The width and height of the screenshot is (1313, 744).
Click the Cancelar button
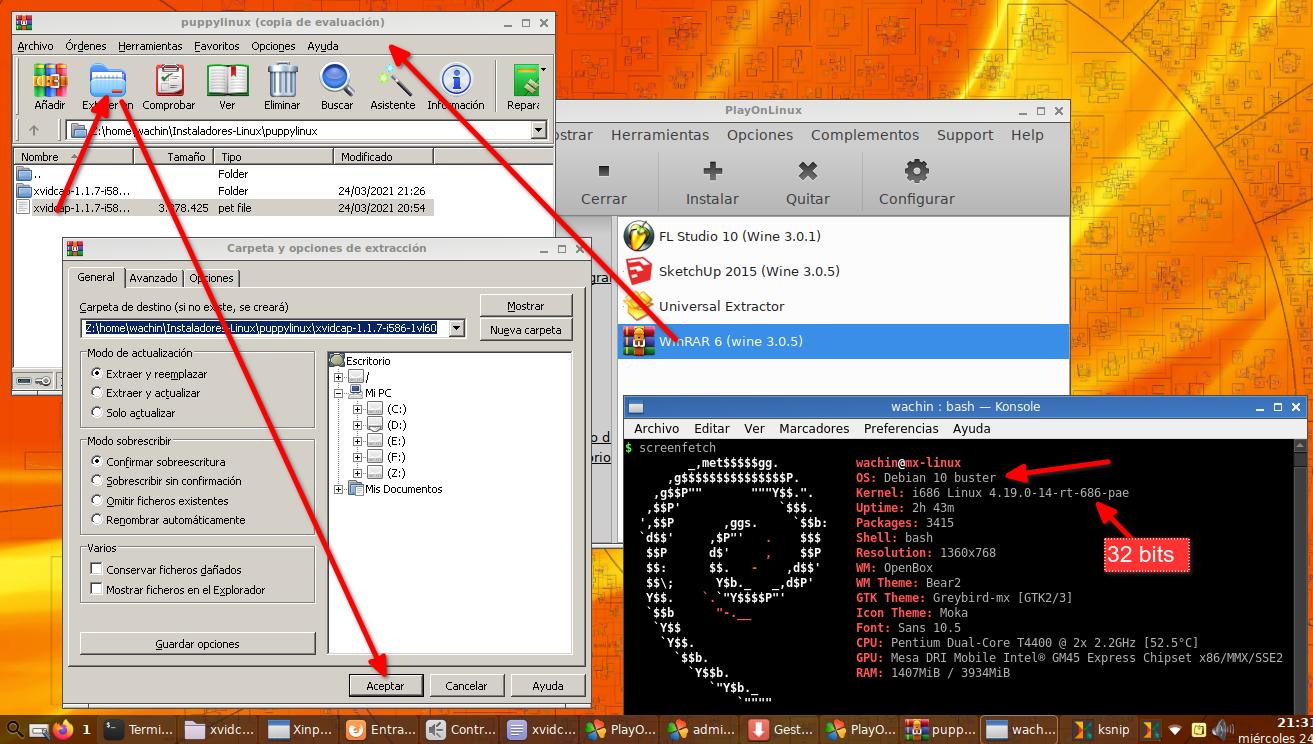(466, 686)
